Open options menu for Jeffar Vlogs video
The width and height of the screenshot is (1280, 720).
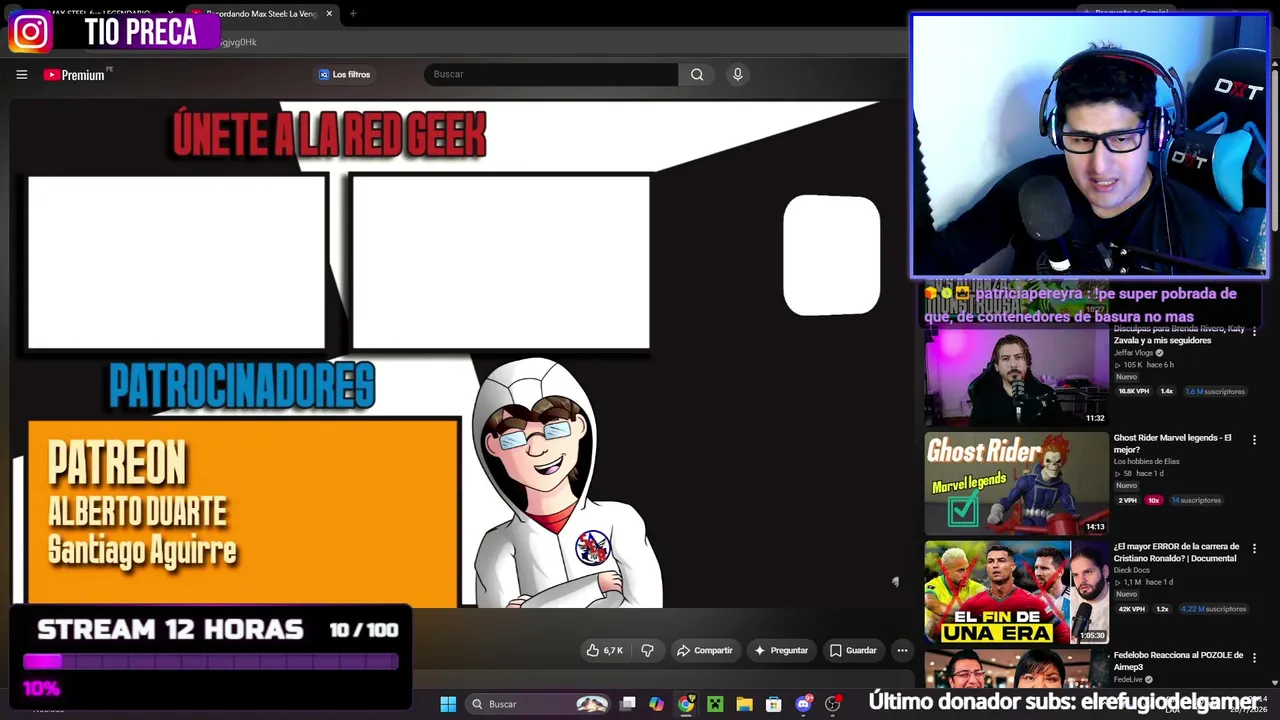click(x=1254, y=331)
